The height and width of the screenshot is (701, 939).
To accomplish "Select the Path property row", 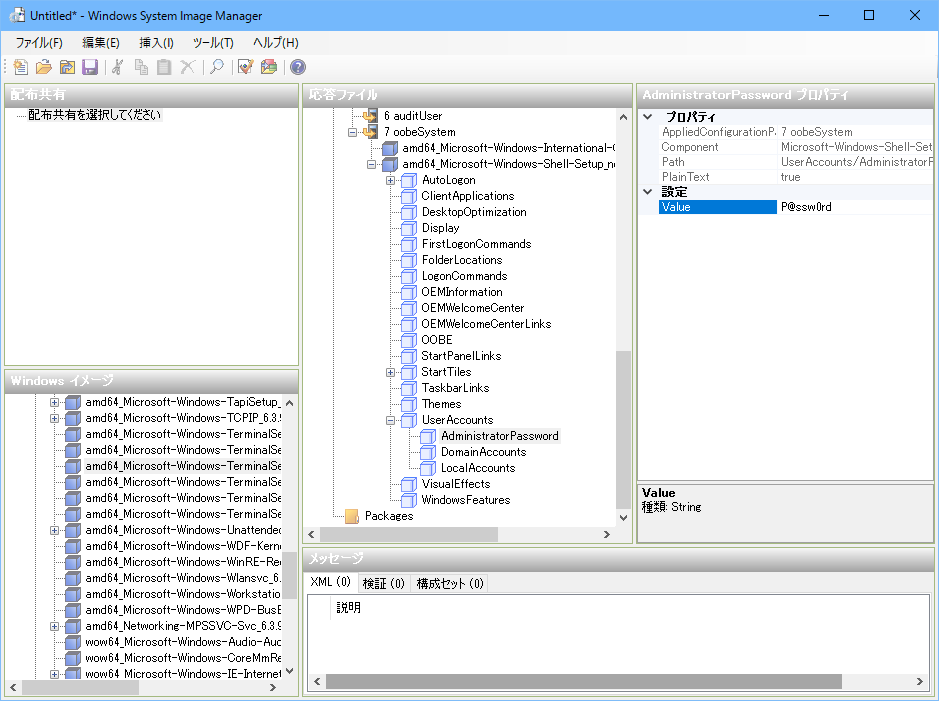I will click(796, 162).
